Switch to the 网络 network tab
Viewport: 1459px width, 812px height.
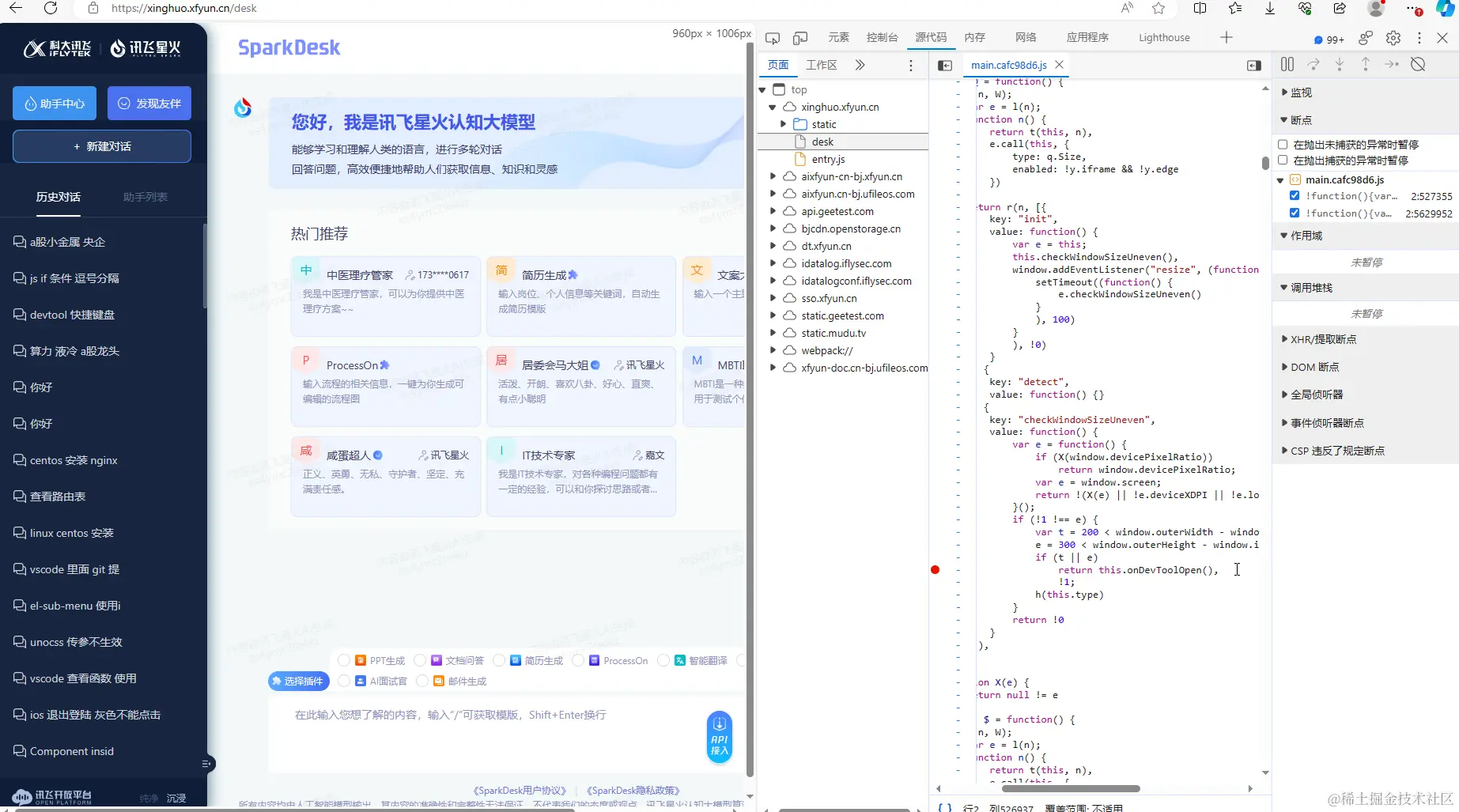point(1026,37)
